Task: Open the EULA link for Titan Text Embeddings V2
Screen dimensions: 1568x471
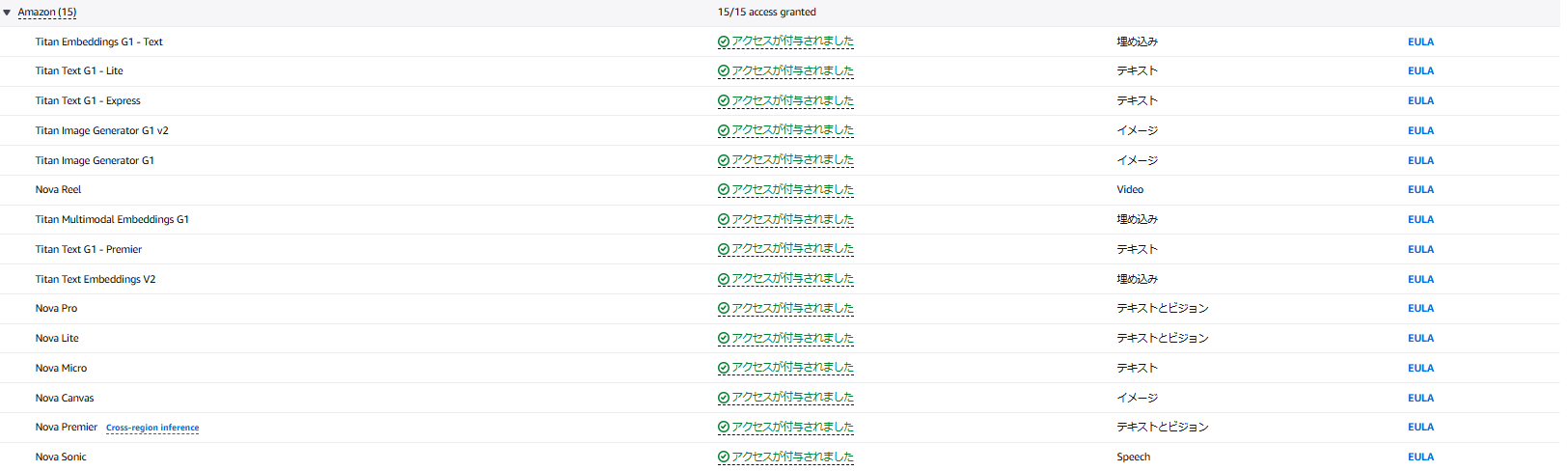Action: point(1420,280)
